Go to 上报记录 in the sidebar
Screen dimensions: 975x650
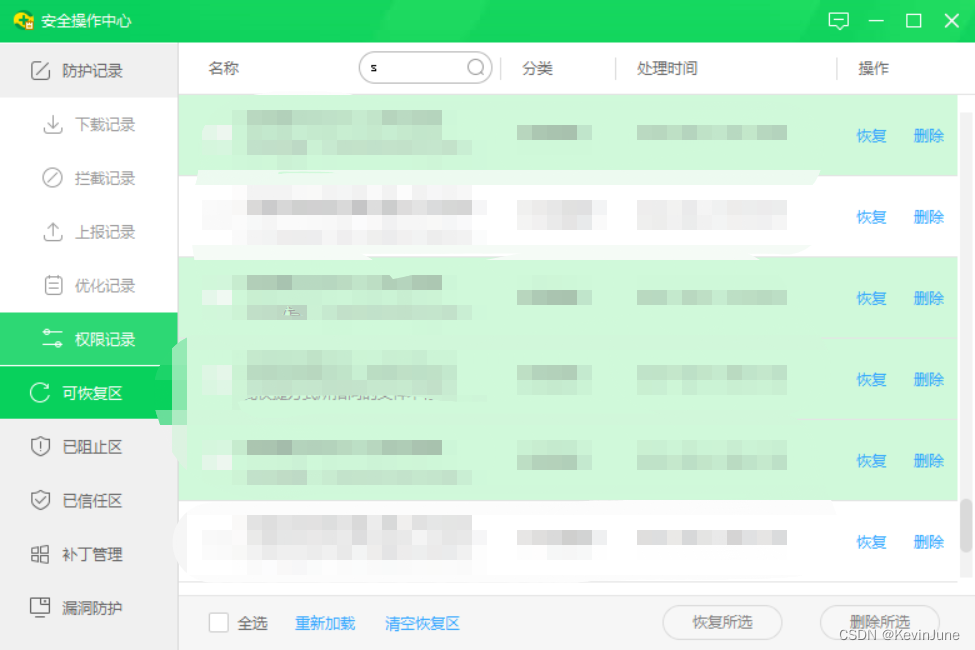pyautogui.click(x=89, y=232)
